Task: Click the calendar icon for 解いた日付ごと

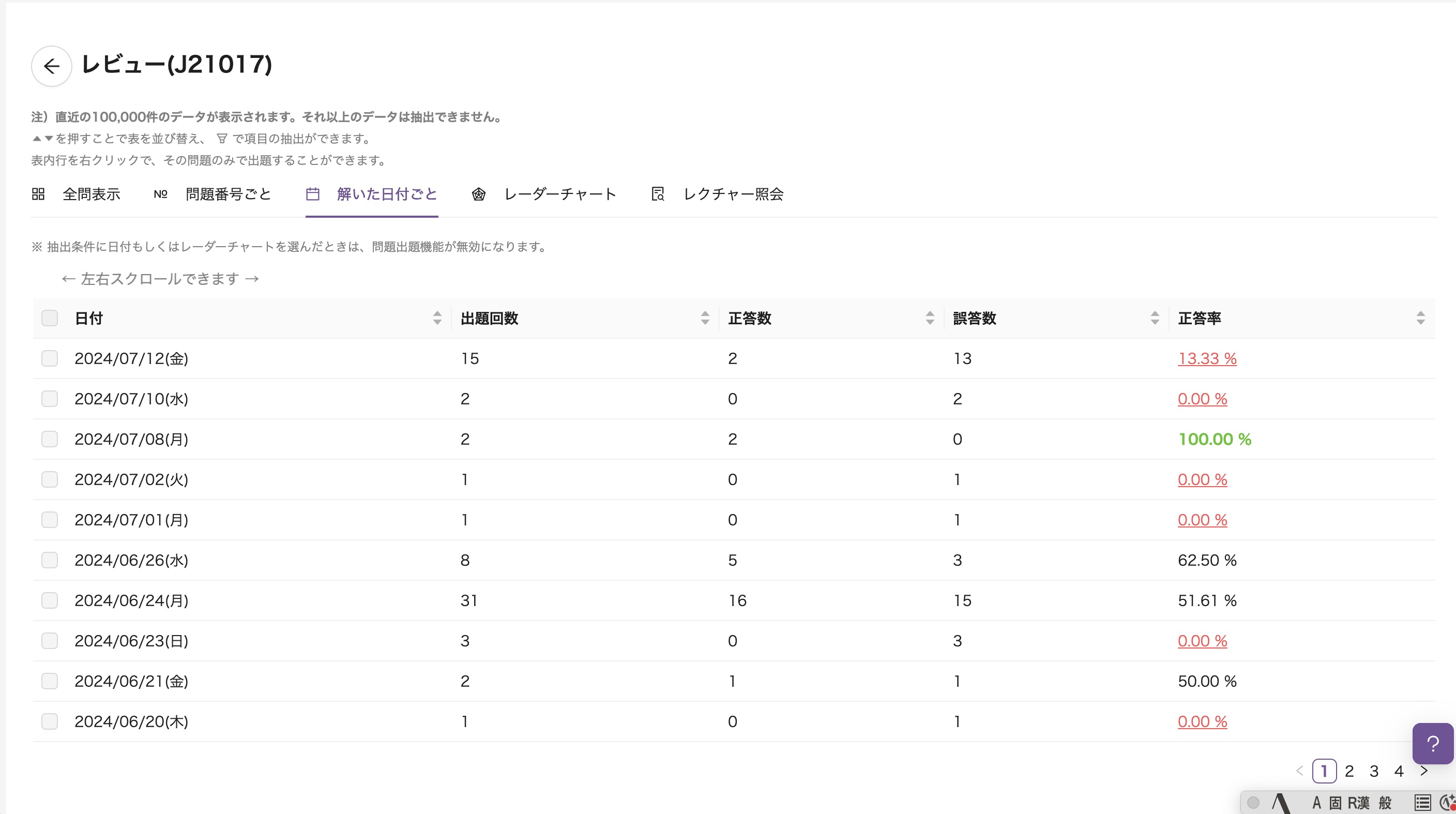Action: [313, 194]
